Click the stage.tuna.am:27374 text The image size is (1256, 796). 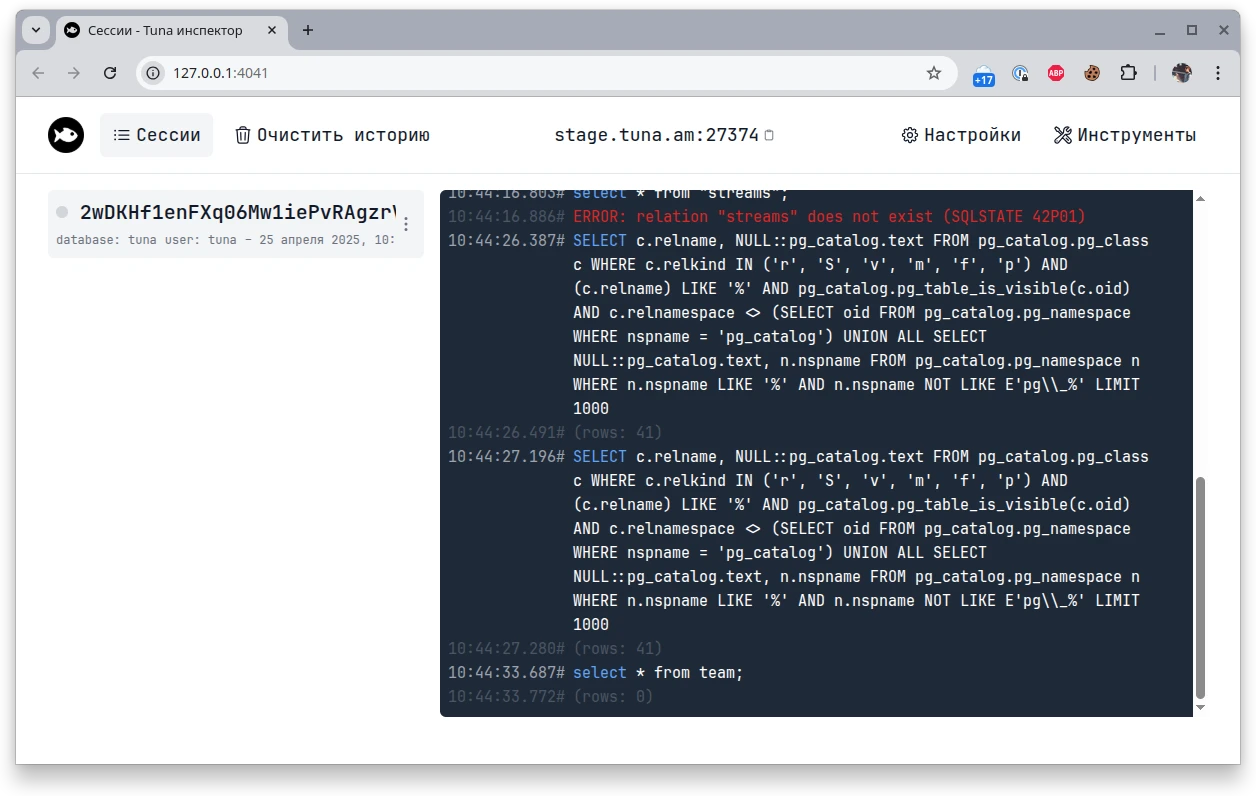click(657, 135)
